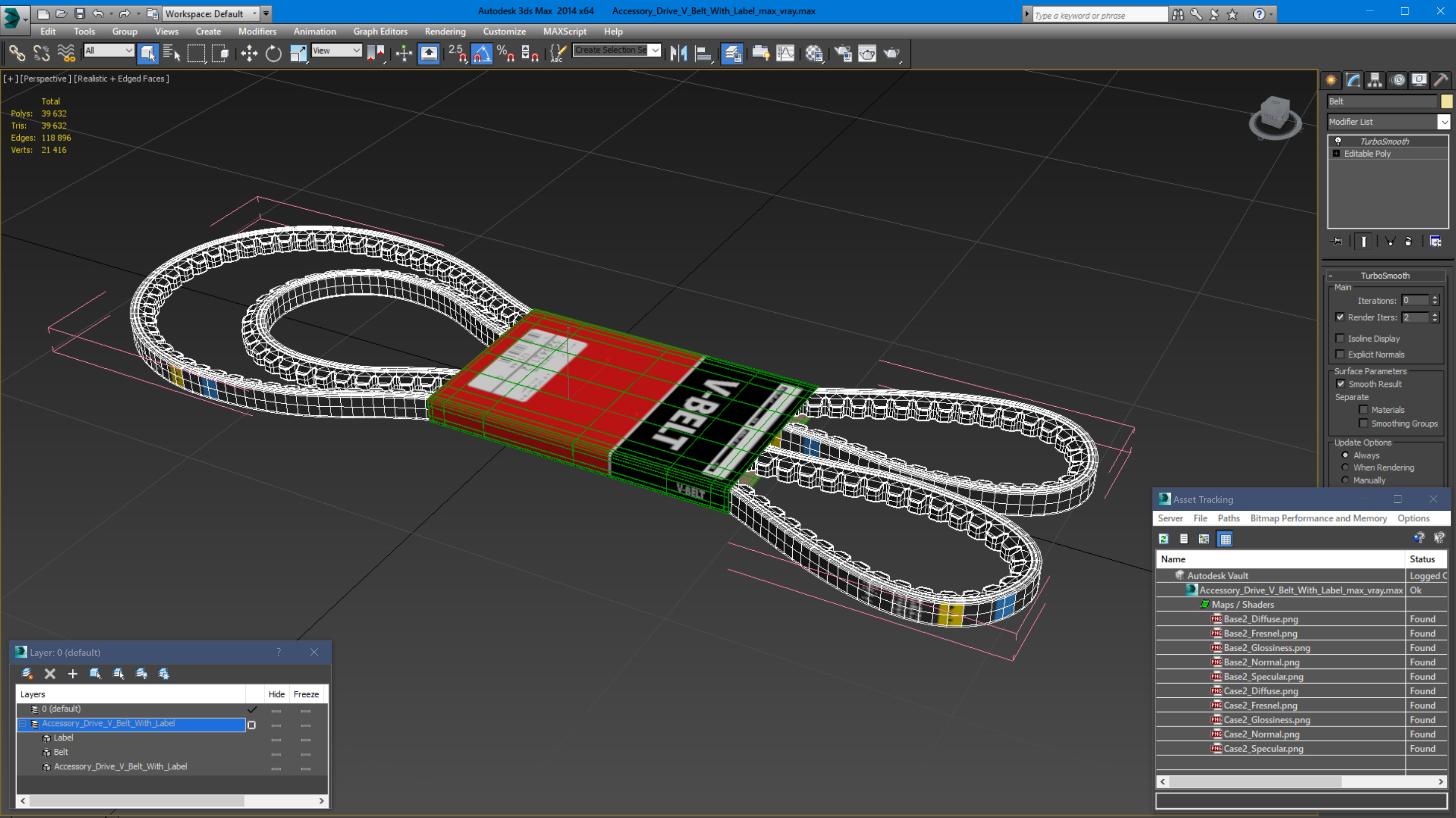Open the Material Editor icon
Screen dimensions: 1456x818
click(814, 53)
